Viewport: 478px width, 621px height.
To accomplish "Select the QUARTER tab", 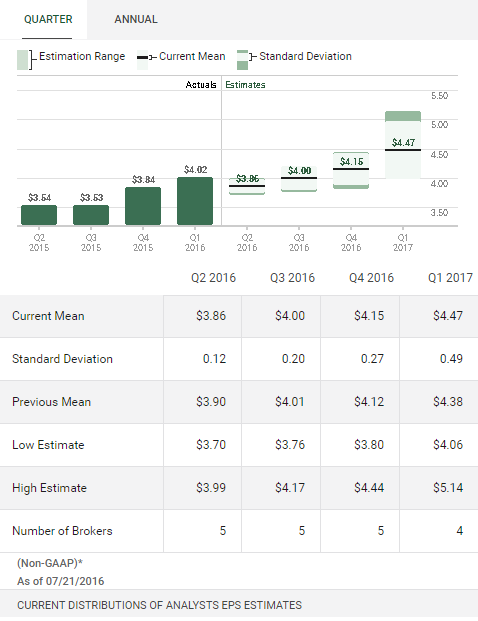I will 48,19.
